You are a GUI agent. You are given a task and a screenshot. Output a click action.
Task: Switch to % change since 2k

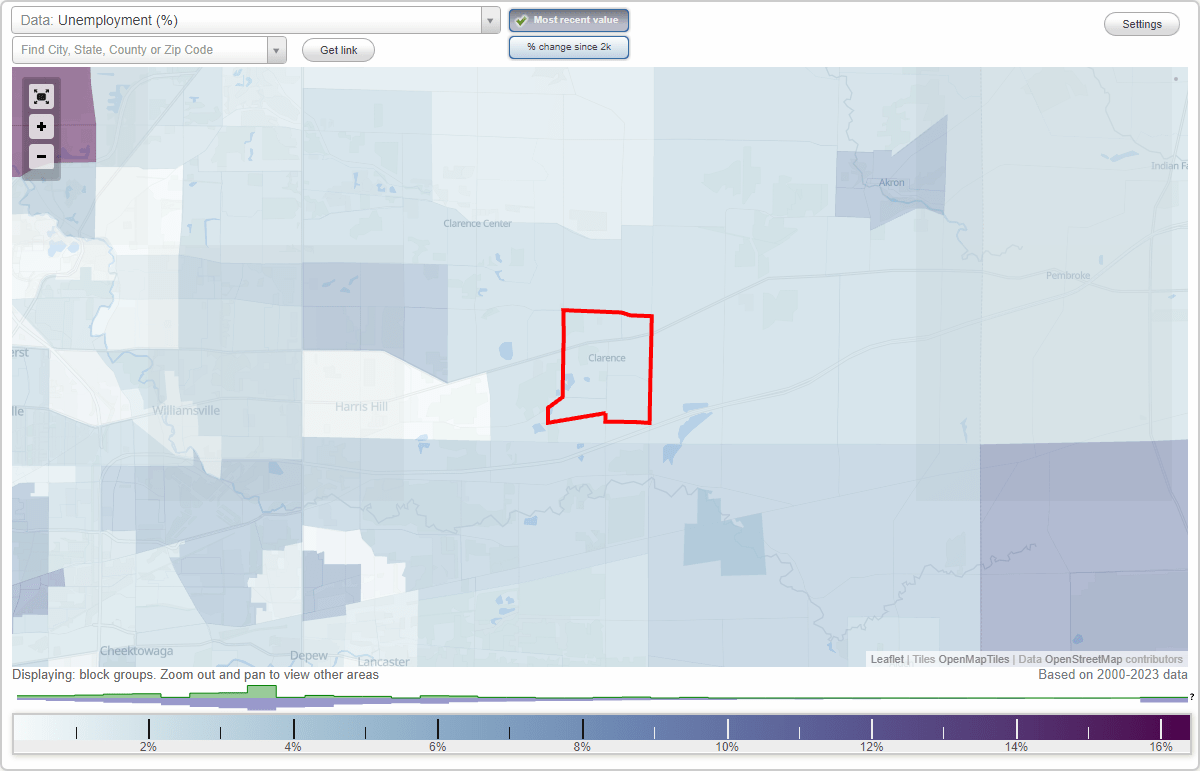569,47
